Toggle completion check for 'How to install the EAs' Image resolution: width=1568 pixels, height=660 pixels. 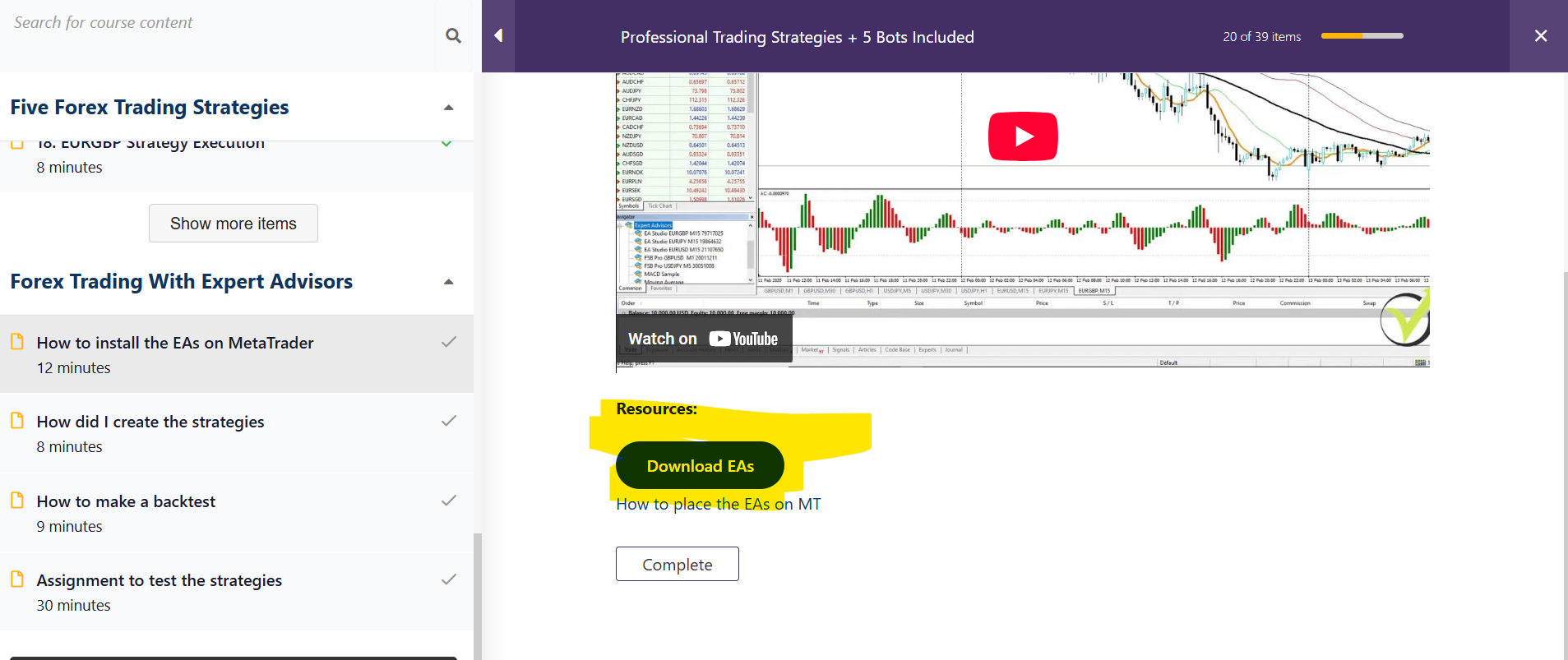click(449, 342)
